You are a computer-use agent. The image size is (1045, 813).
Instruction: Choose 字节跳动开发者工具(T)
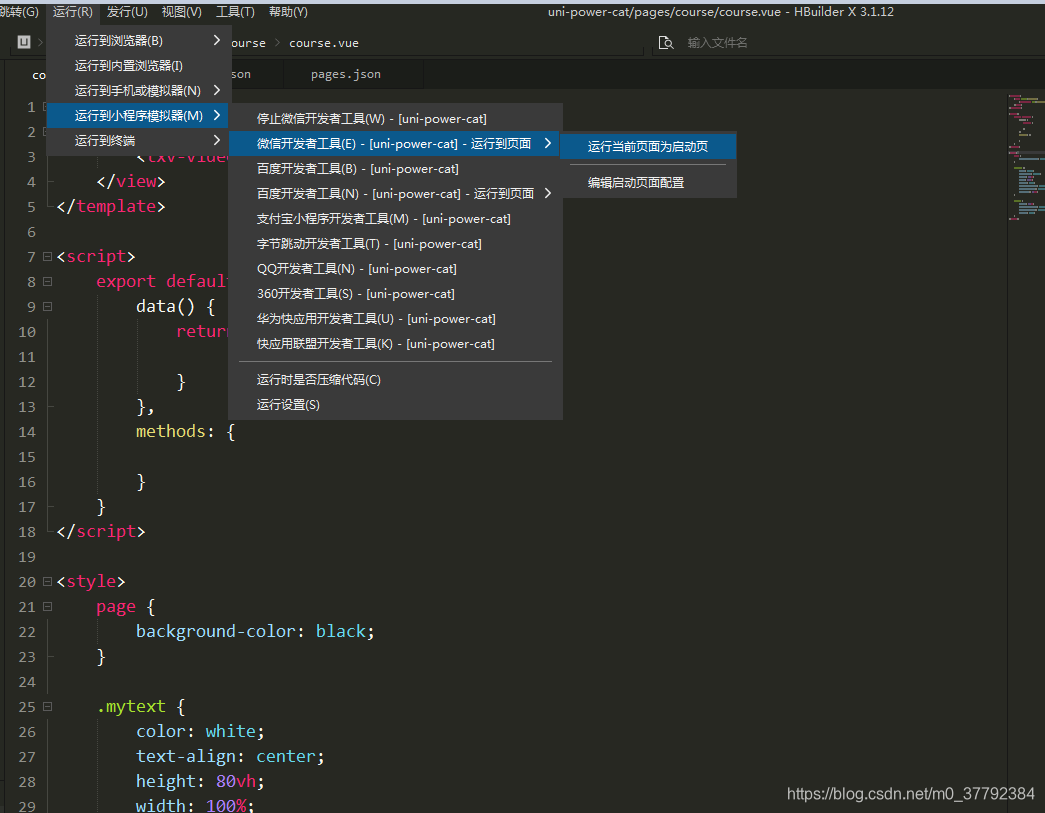tap(395, 244)
